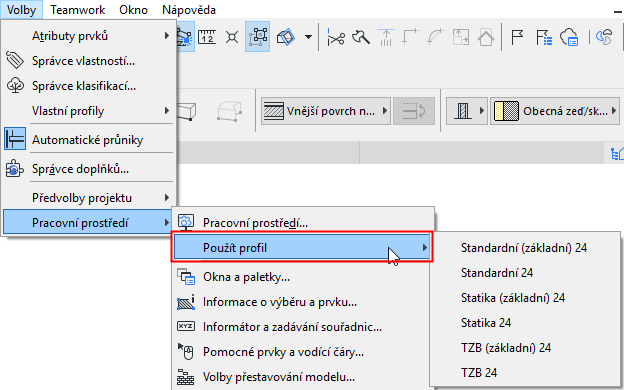The height and width of the screenshot is (390, 624).
Task: Expand Atributy prvků submenu
Action: tap(88, 36)
